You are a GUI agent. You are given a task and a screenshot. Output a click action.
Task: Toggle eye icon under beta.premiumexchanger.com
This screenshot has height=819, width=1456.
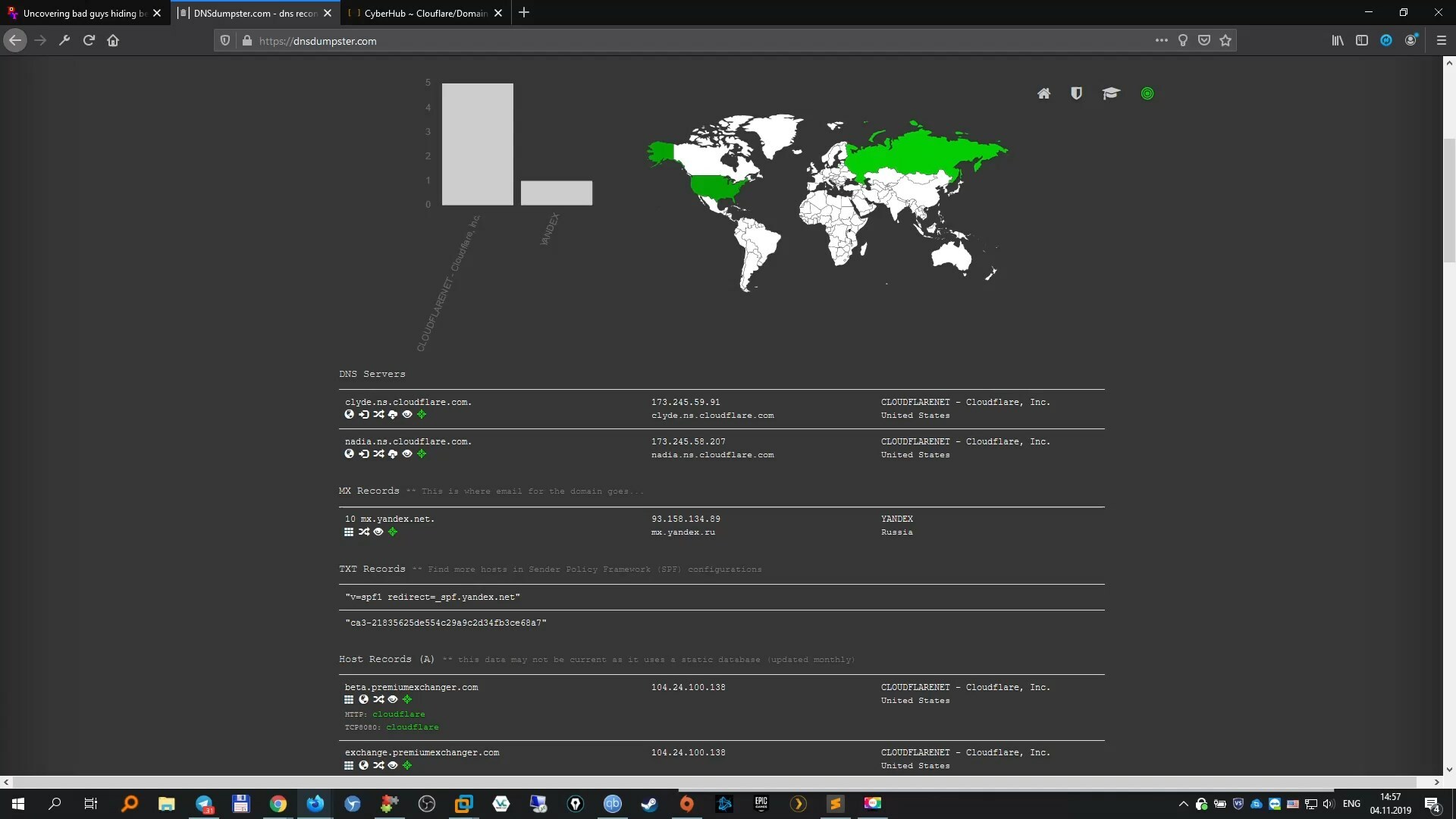[393, 699]
